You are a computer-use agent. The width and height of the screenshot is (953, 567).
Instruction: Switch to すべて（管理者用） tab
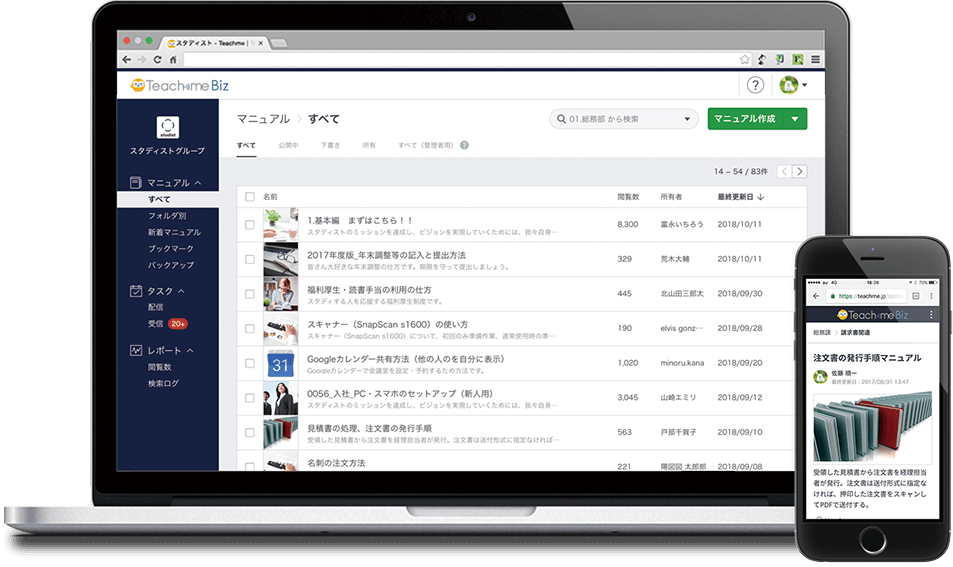[426, 145]
